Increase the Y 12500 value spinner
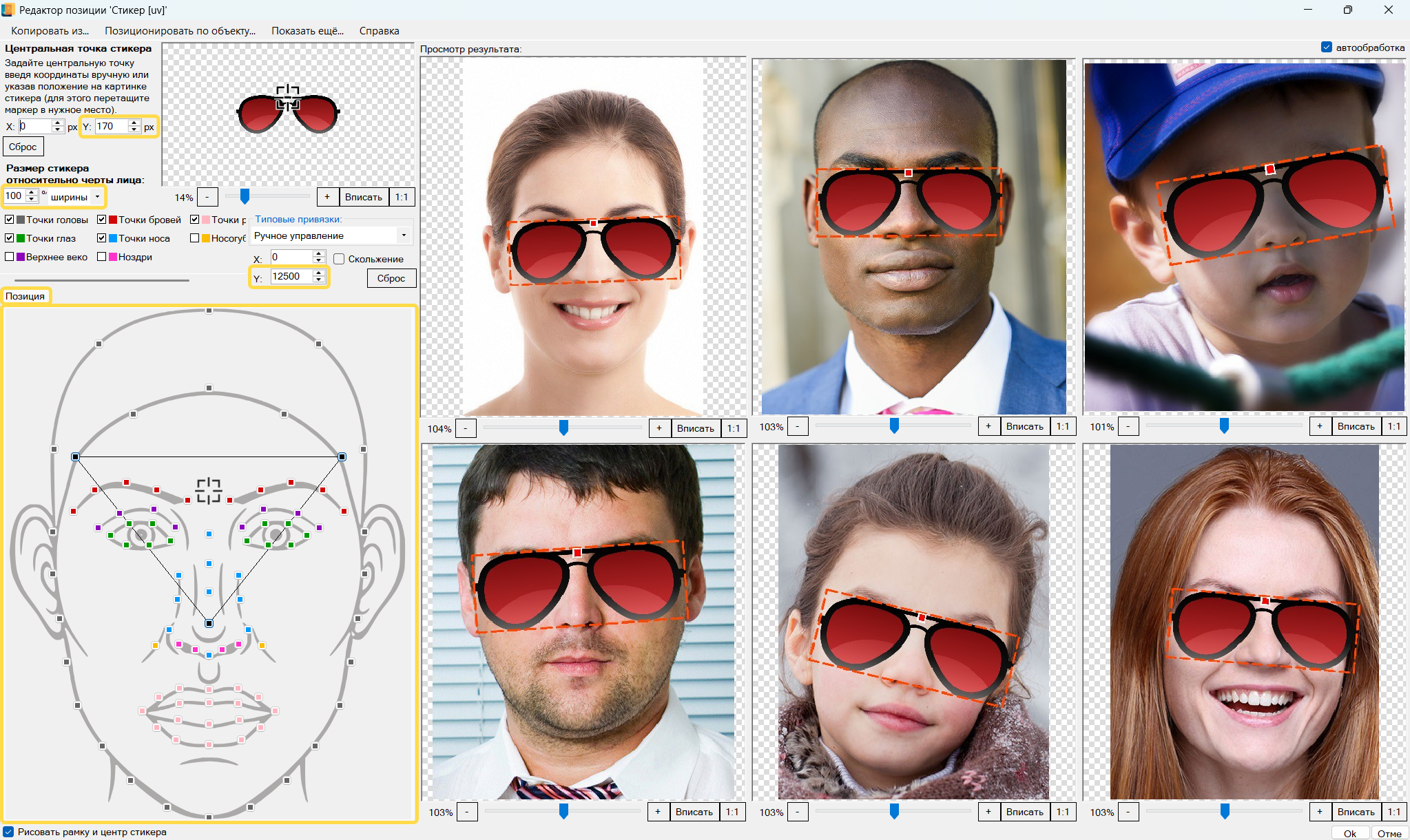 (318, 273)
